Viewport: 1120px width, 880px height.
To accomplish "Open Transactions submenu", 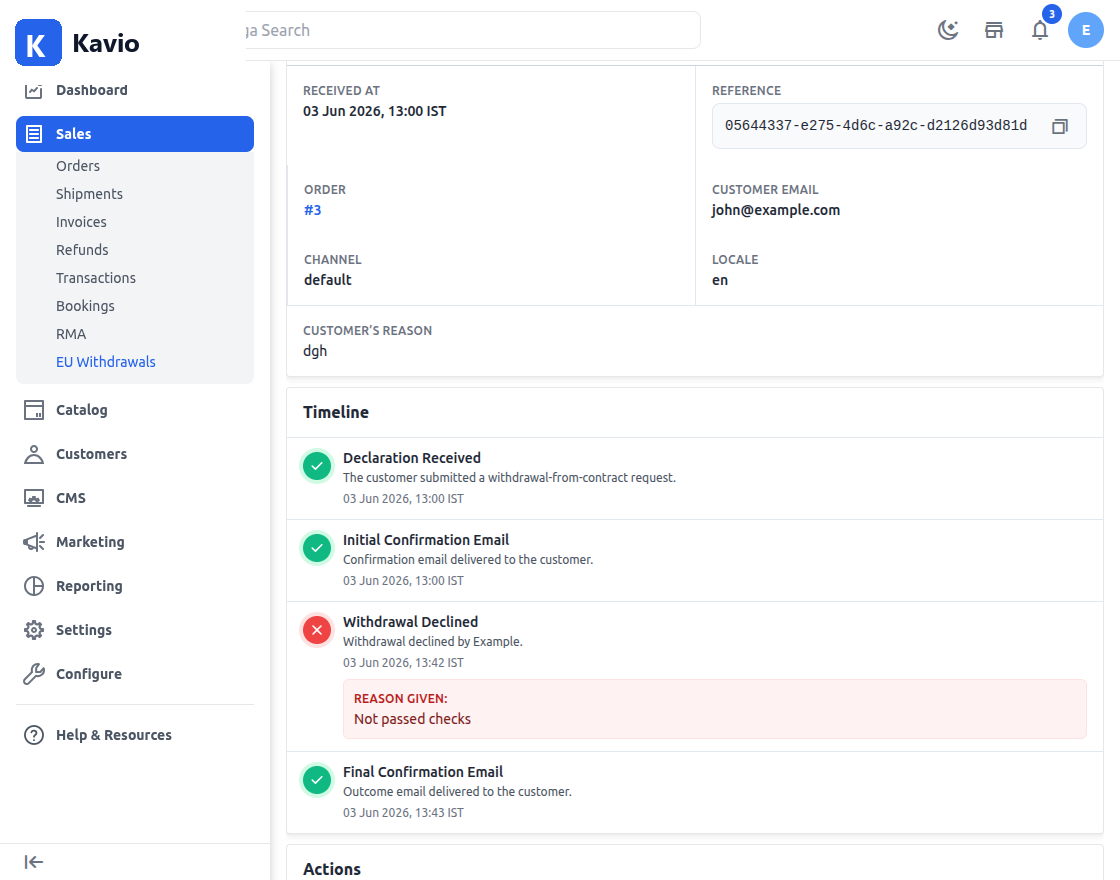I will (x=96, y=278).
